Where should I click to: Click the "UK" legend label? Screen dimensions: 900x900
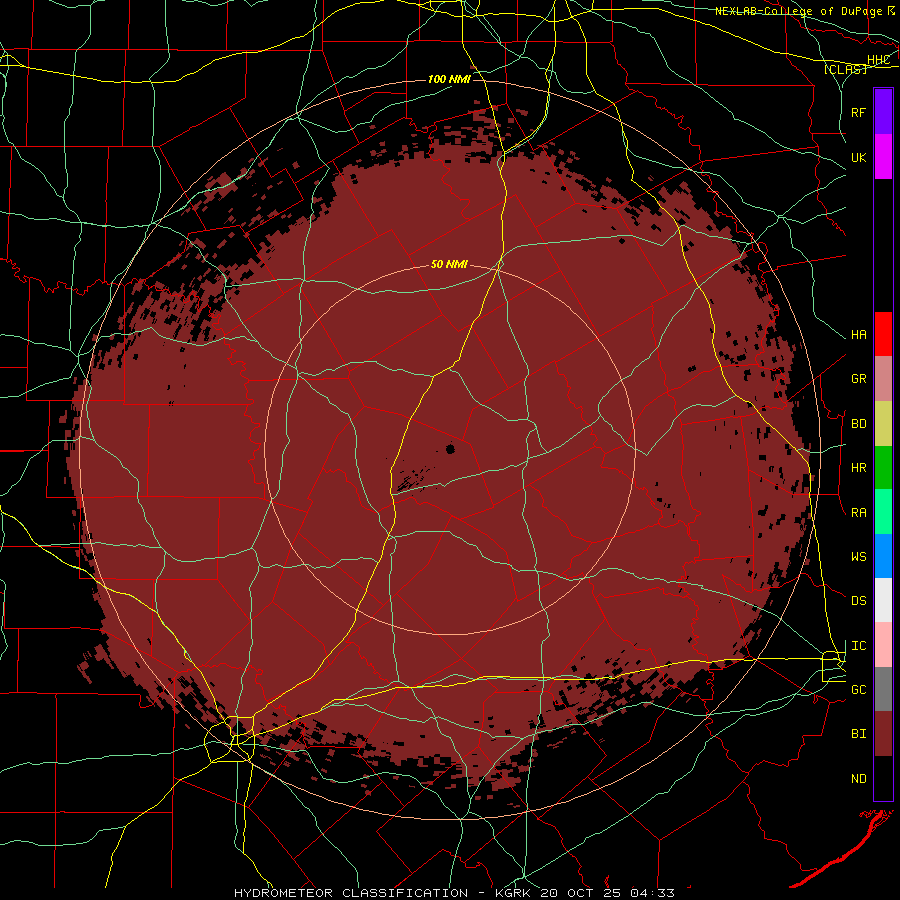[x=859, y=157]
